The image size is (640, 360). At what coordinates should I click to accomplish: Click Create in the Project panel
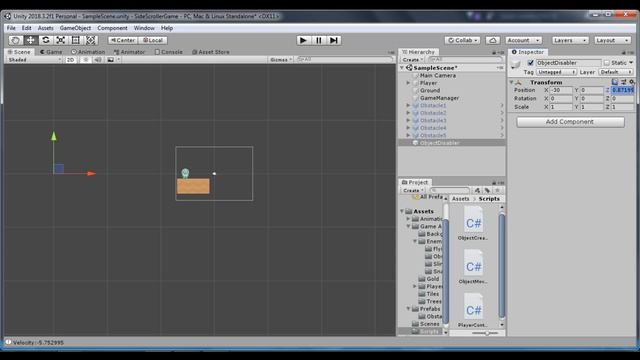click(x=413, y=190)
